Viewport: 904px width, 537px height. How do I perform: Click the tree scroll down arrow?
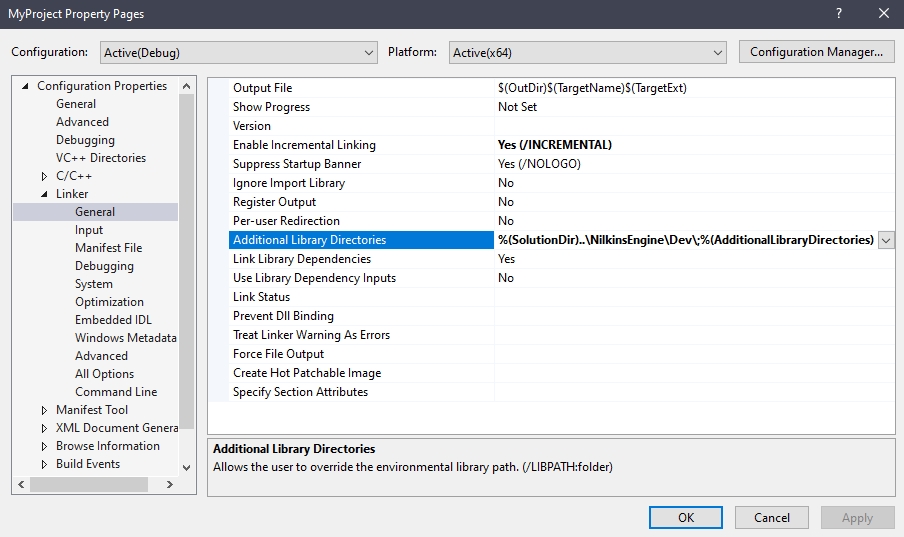point(186,468)
